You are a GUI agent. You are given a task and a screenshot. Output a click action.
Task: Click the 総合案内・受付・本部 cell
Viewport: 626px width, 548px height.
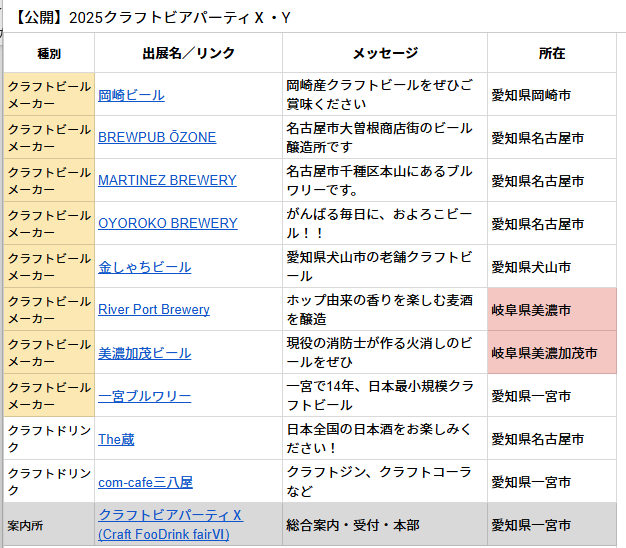[x=385, y=524]
